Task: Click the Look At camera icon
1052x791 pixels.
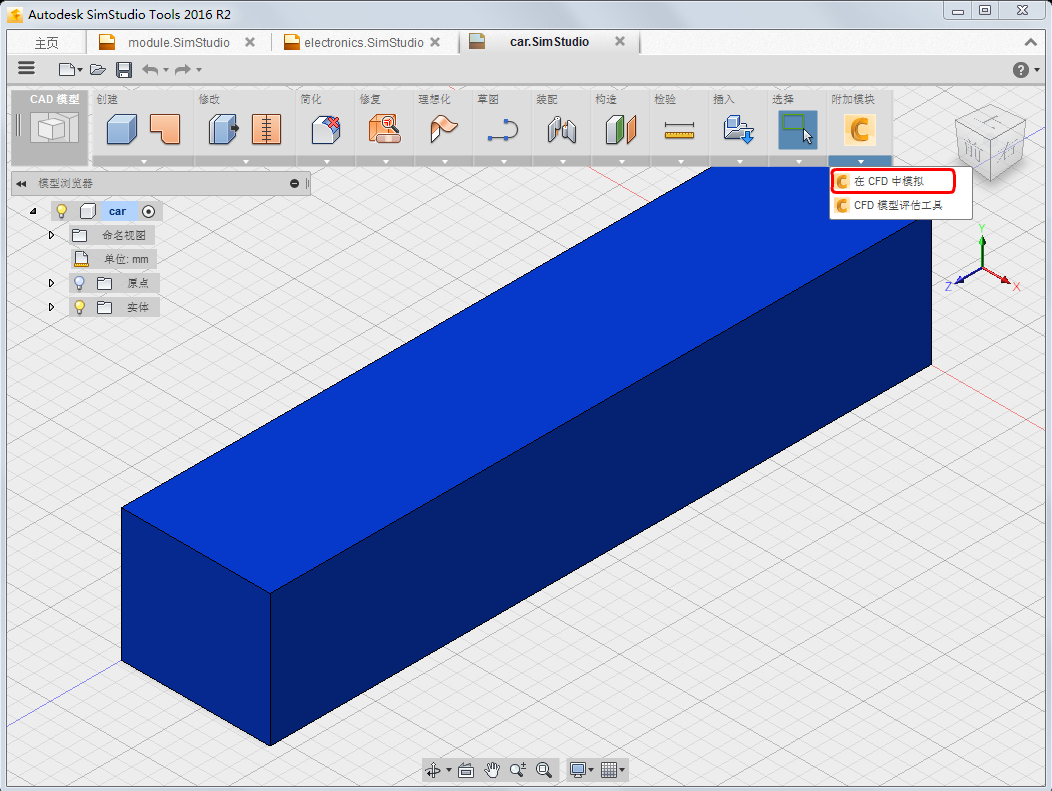Action: click(x=466, y=770)
